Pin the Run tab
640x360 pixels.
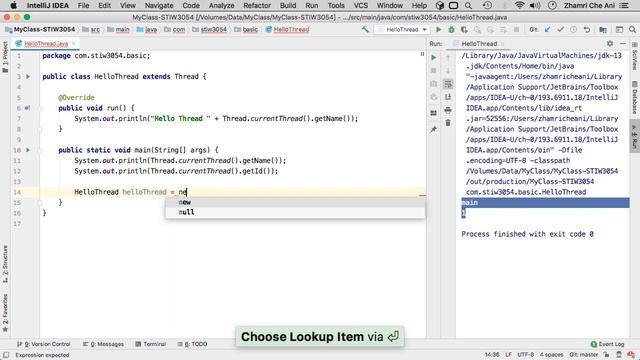433,129
